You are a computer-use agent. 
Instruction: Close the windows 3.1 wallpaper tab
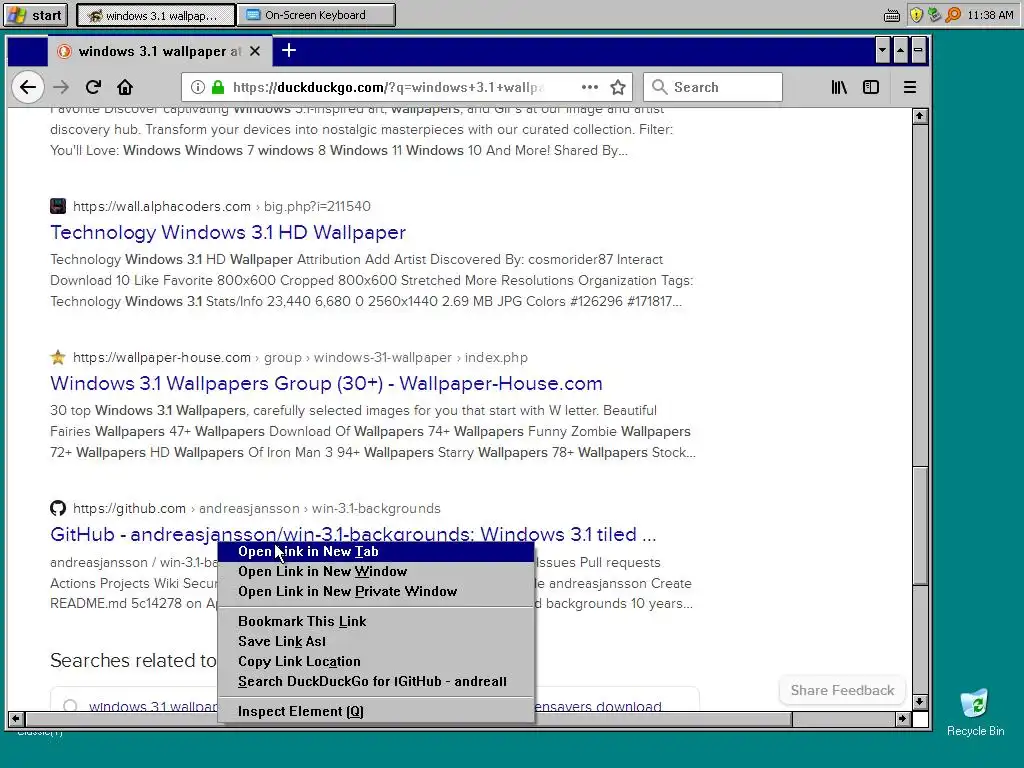coord(255,51)
